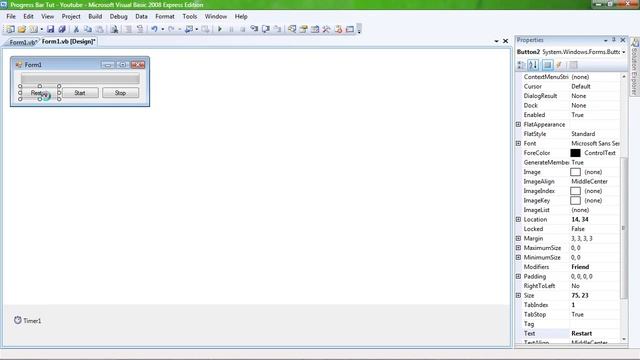Show Events with the lightning bolt icon
The width and height of the screenshot is (640, 360).
(559, 65)
